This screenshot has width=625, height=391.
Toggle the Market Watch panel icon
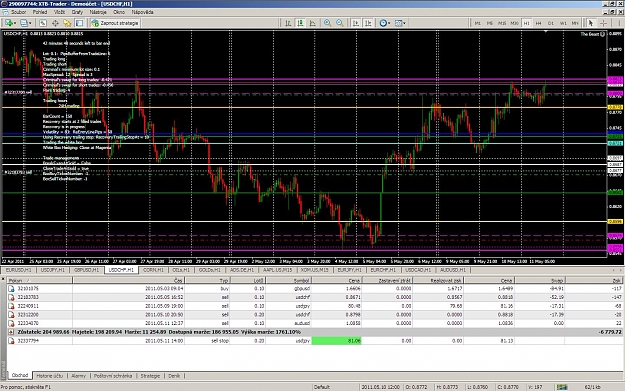[43, 23]
